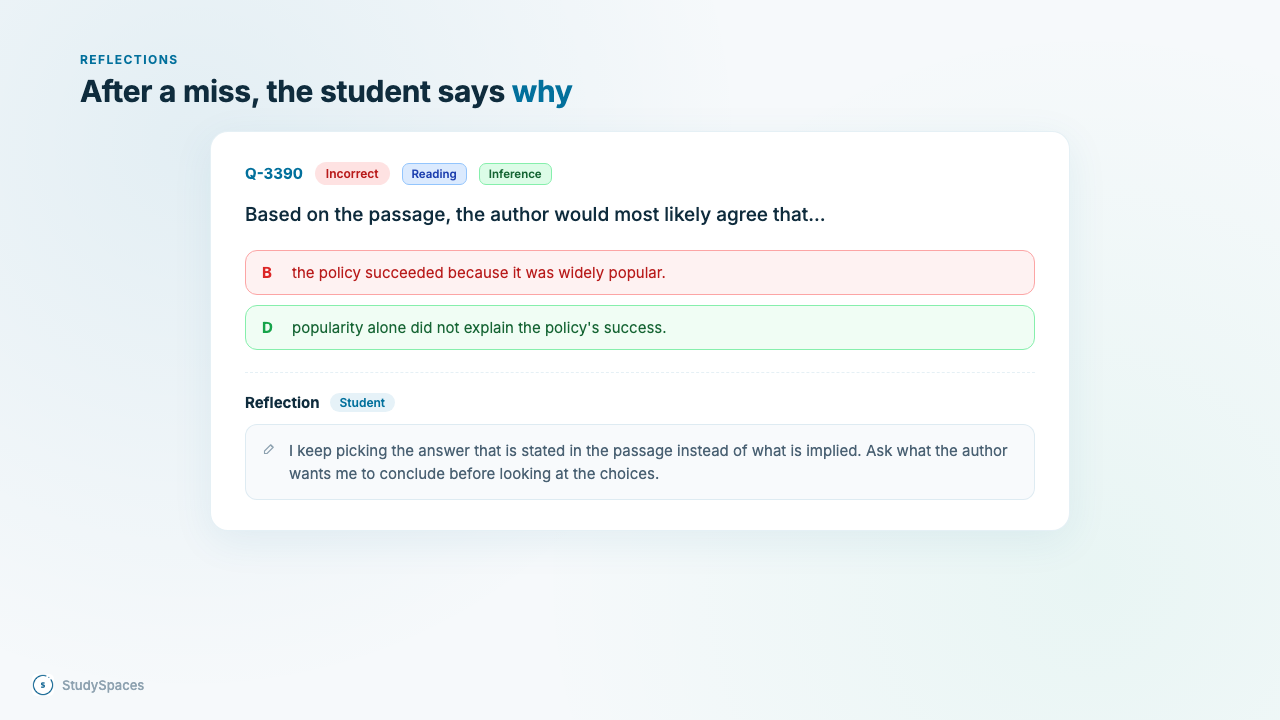Select answer D about popularity alone
This screenshot has width=1280, height=720.
coord(640,327)
